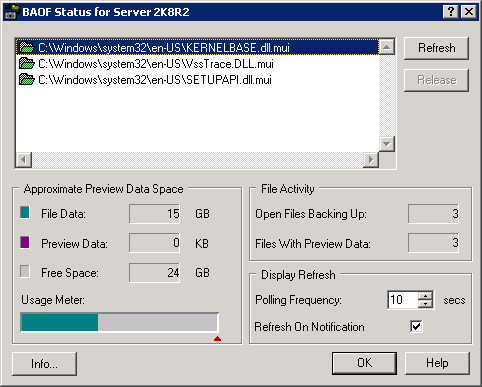Click the red usage meter marker triangle
Screen dimensions: 482x387
click(217, 339)
